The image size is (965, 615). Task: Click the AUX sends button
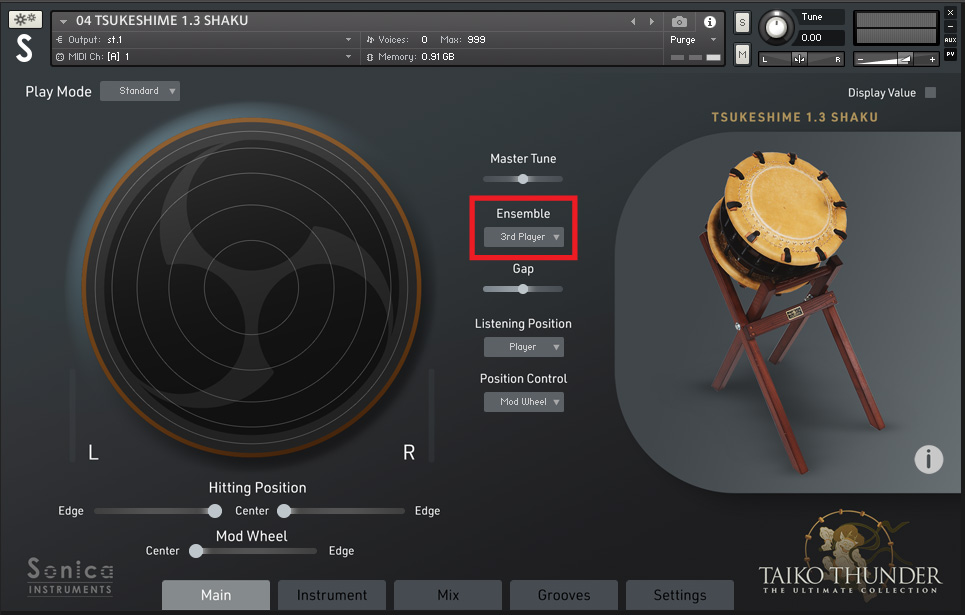coord(950,40)
